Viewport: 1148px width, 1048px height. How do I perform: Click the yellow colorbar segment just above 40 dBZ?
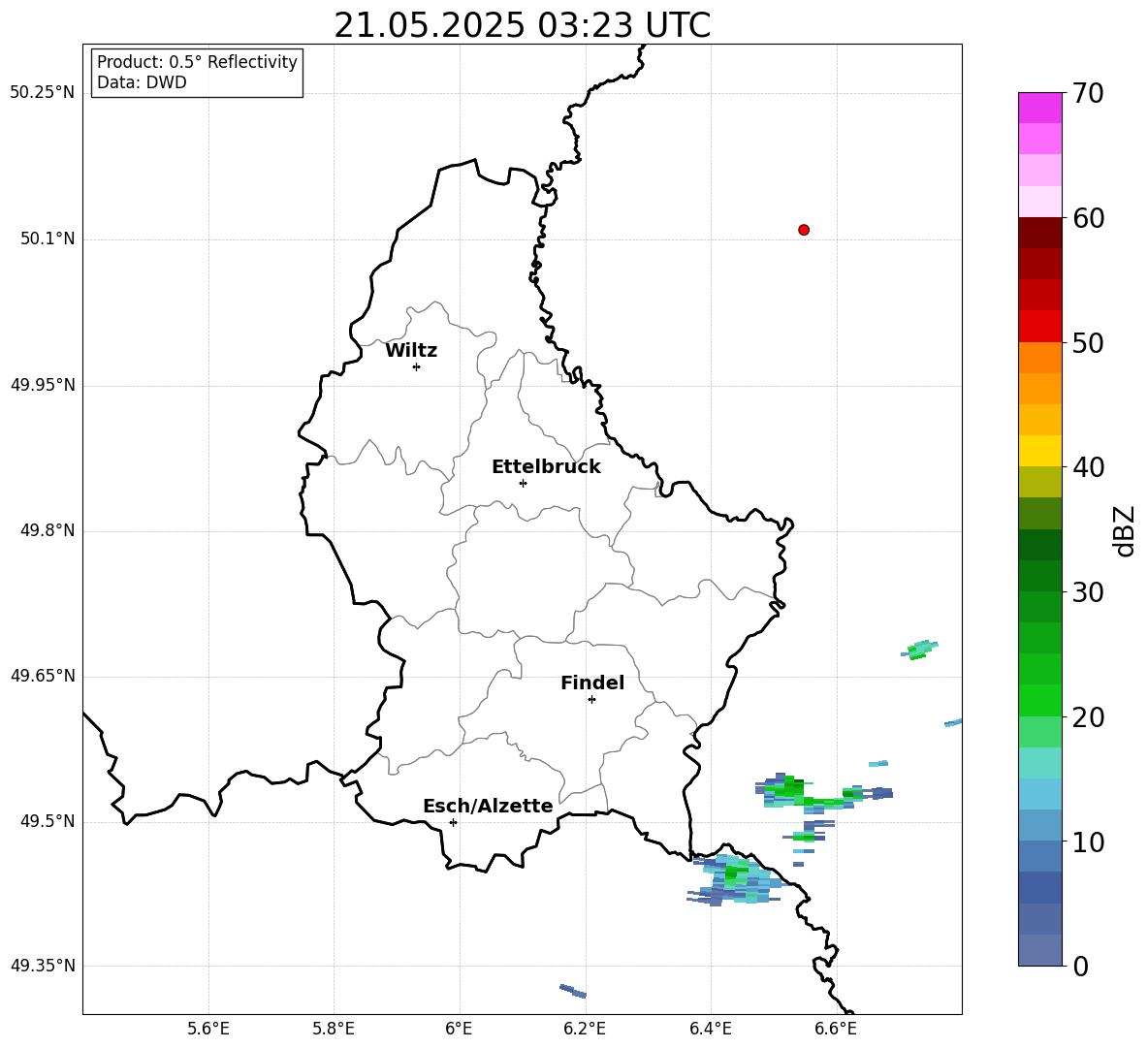1040,451
